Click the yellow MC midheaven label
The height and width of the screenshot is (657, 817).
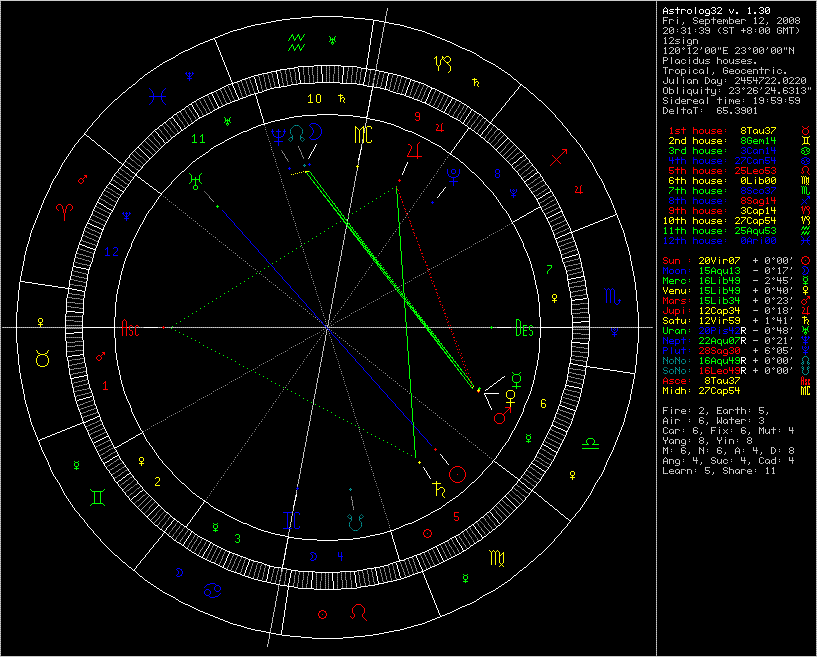pos(365,133)
